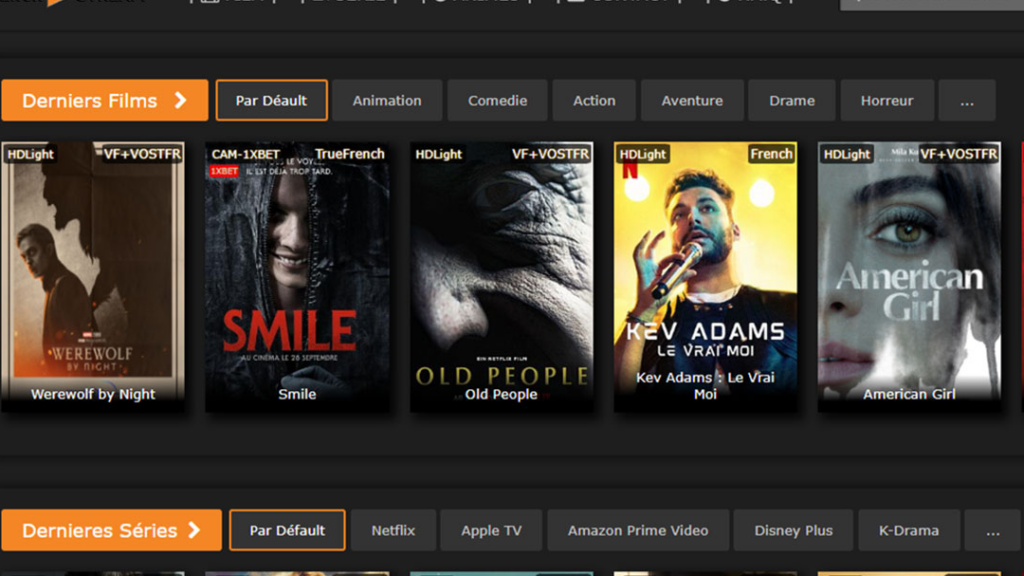This screenshot has width=1024, height=576.
Task: Select the Par Déault films filter
Action: (272, 101)
